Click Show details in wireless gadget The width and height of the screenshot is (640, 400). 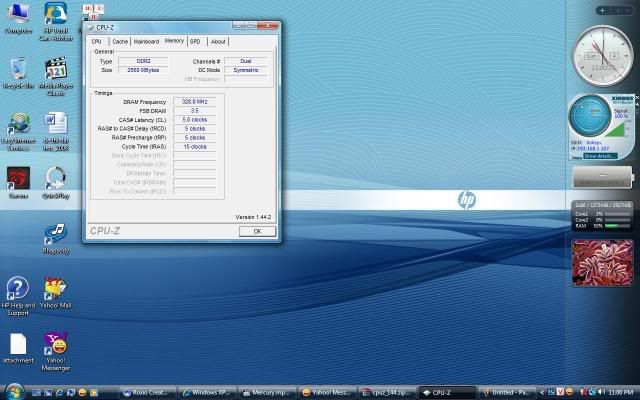tap(600, 156)
